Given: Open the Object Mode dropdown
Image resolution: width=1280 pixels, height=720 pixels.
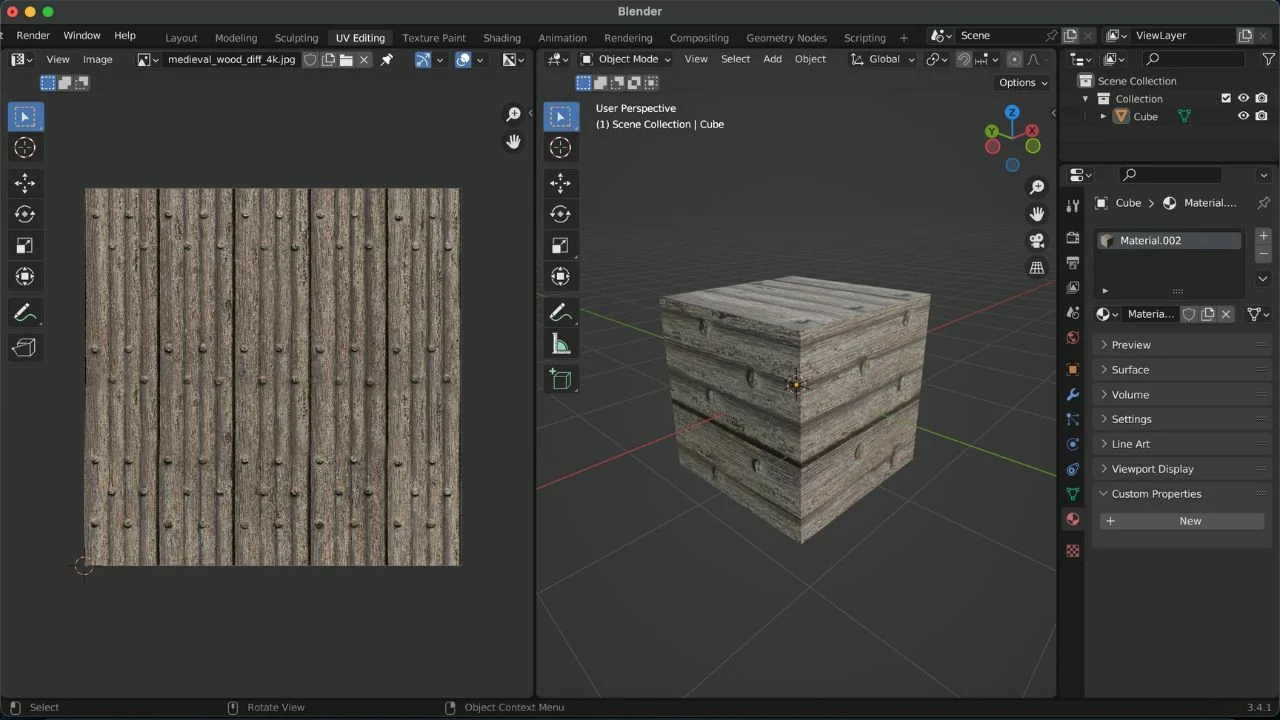Looking at the screenshot, I should tap(626, 59).
